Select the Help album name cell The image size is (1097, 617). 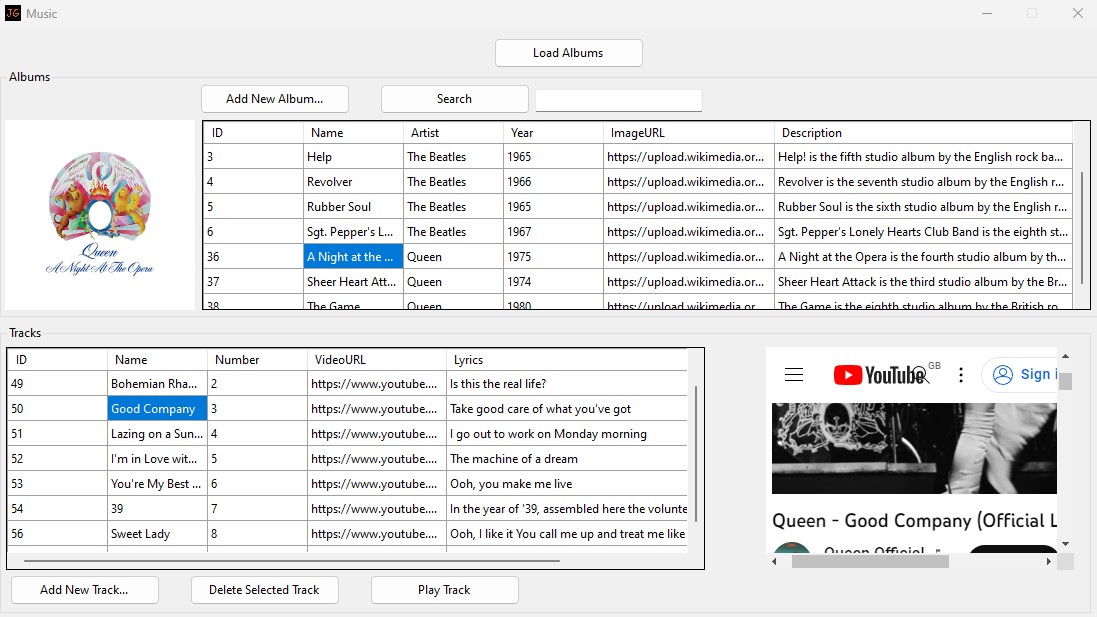pos(353,157)
